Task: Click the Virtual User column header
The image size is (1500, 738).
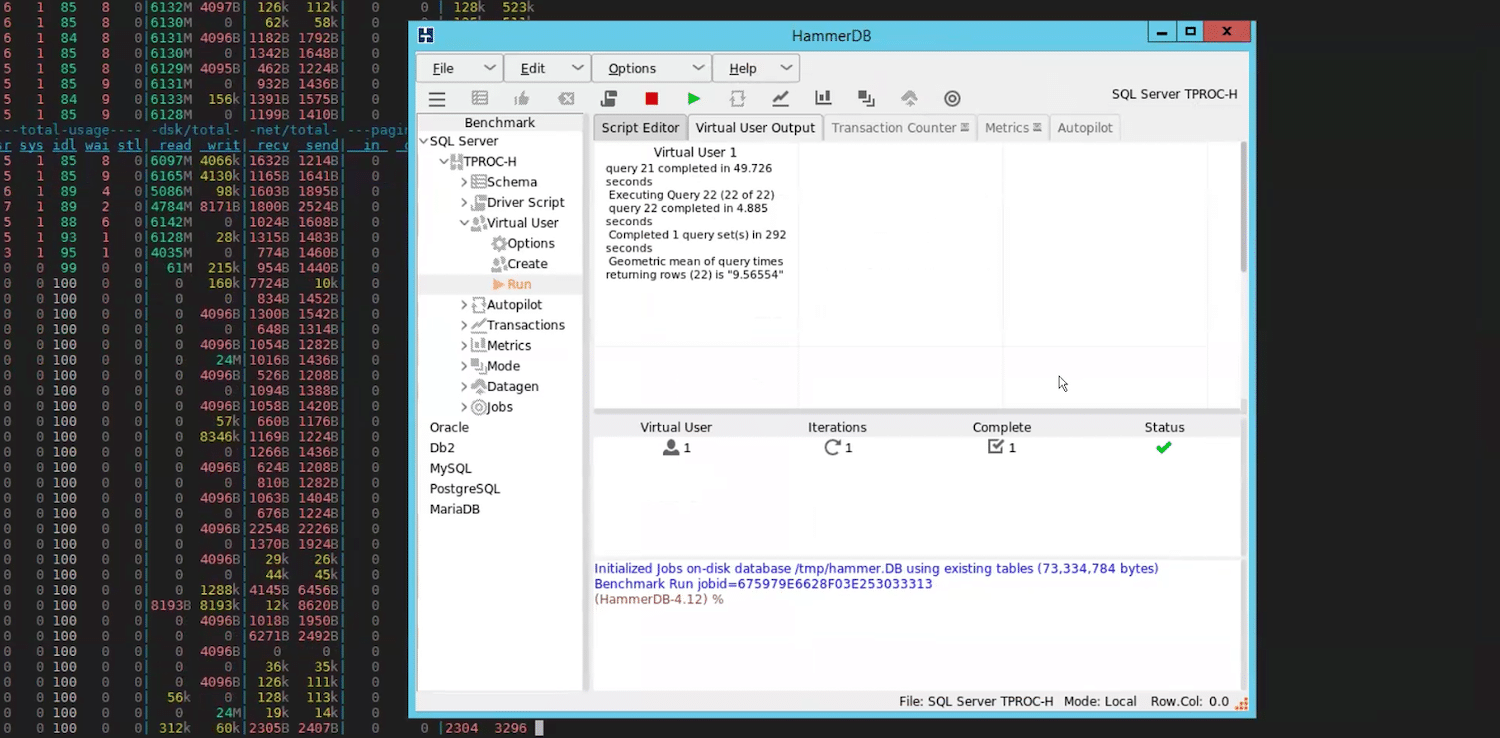Action: pos(676,427)
